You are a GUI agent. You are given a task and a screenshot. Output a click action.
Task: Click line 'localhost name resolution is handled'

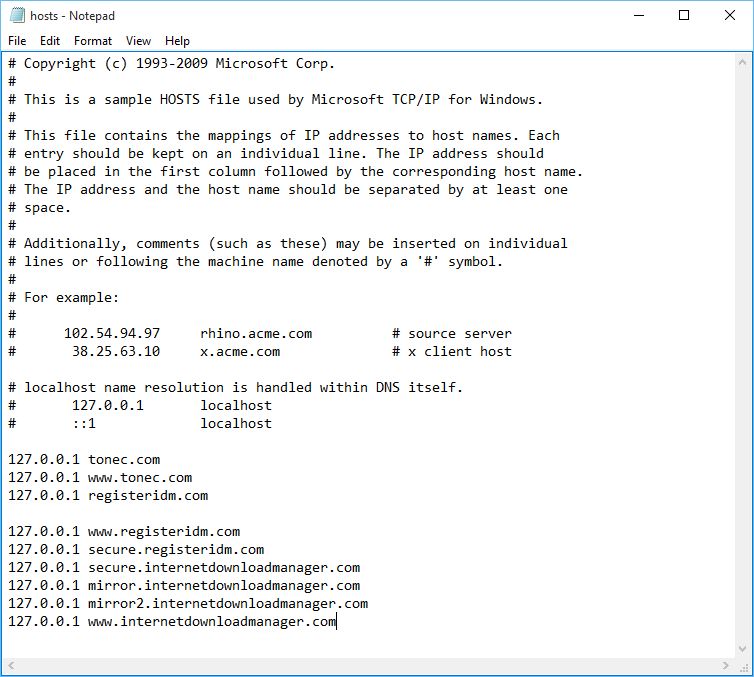tap(236, 388)
